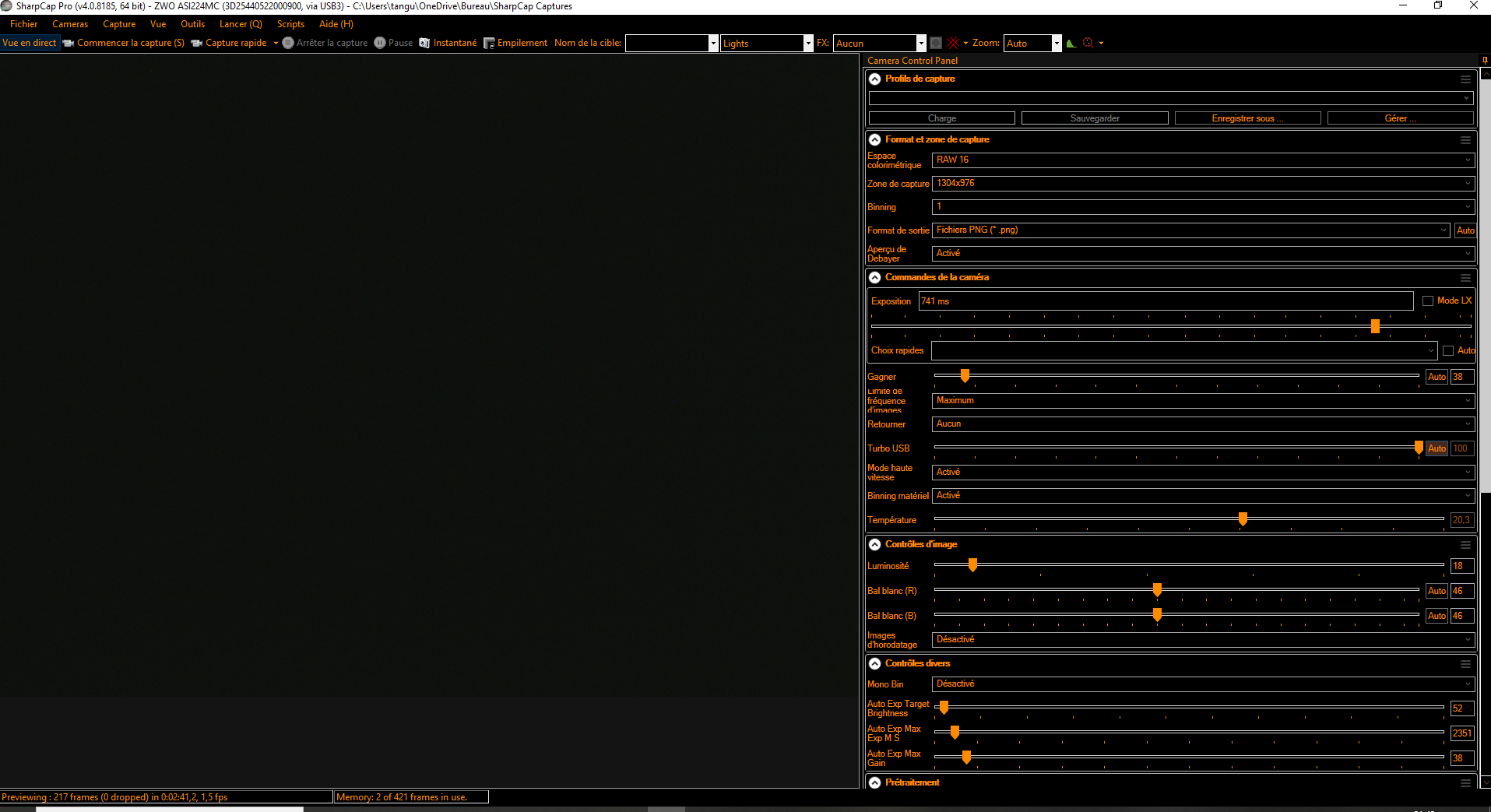
Task: Open Fichier menu
Action: [x=23, y=24]
